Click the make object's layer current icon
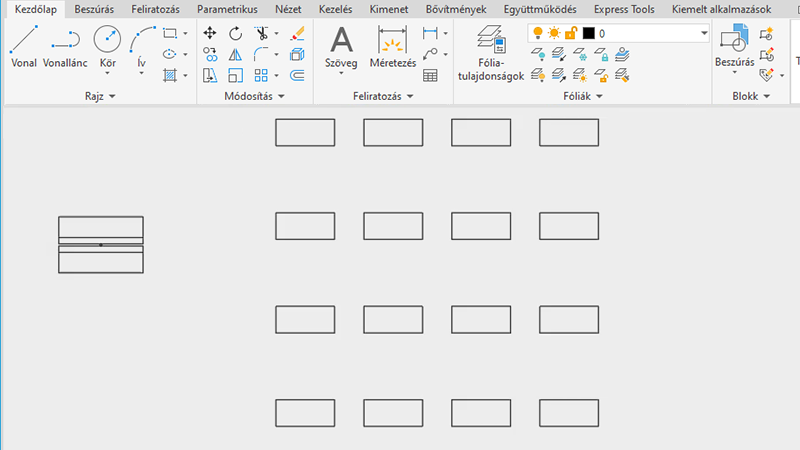800x450 pixels. click(622, 54)
